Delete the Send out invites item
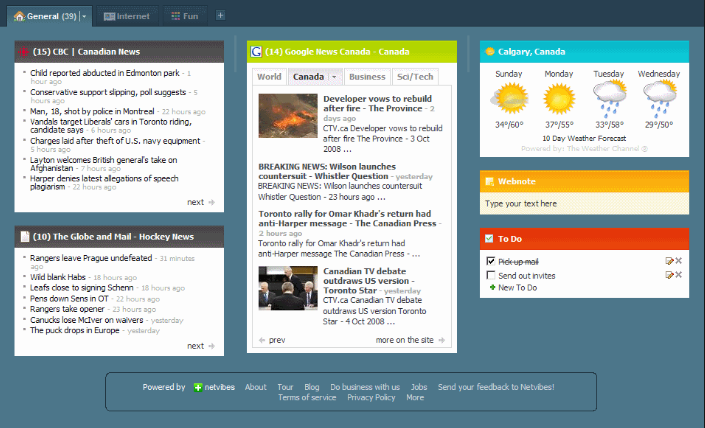 678,275
